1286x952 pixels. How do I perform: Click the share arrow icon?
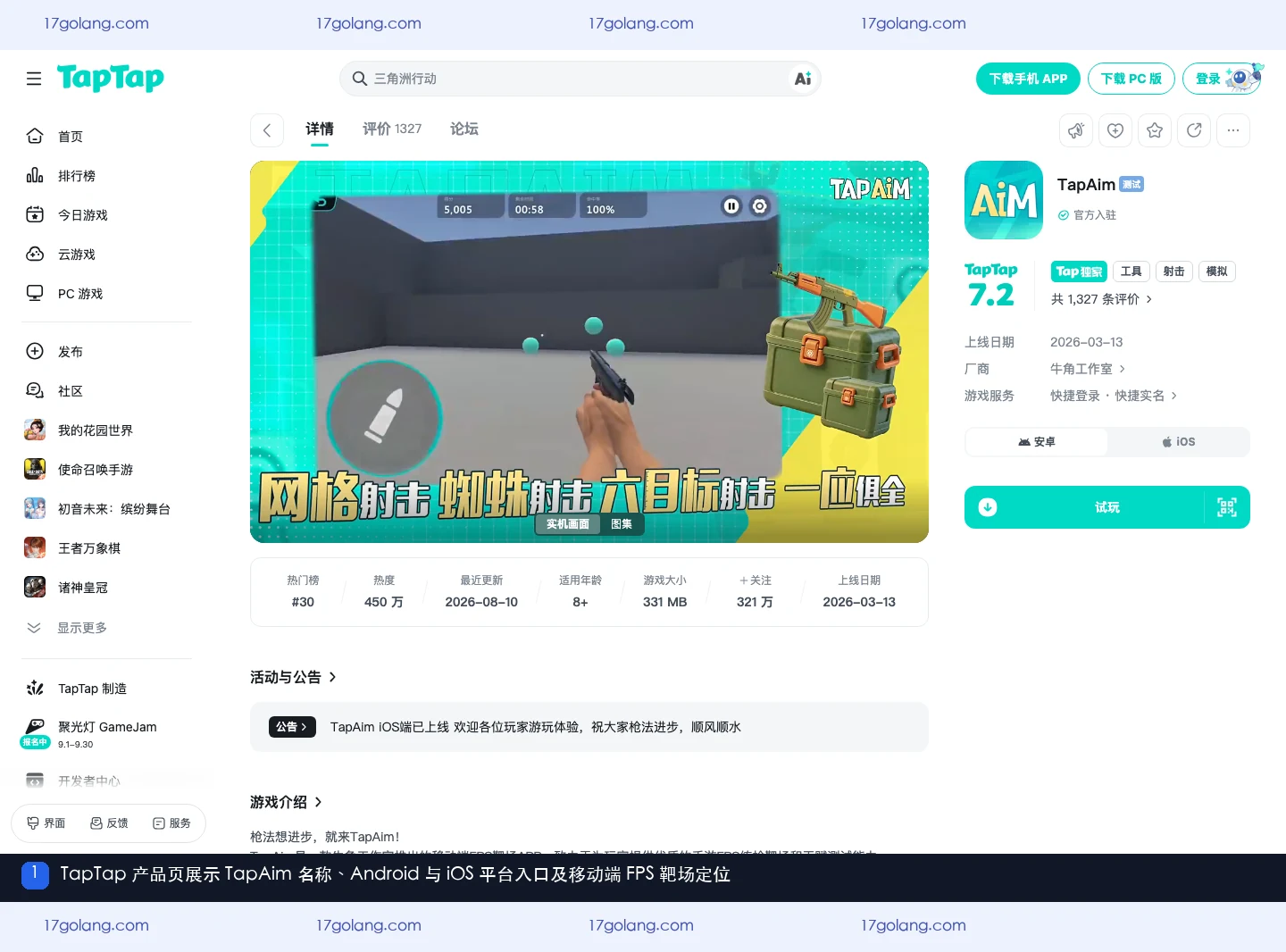pos(1194,130)
